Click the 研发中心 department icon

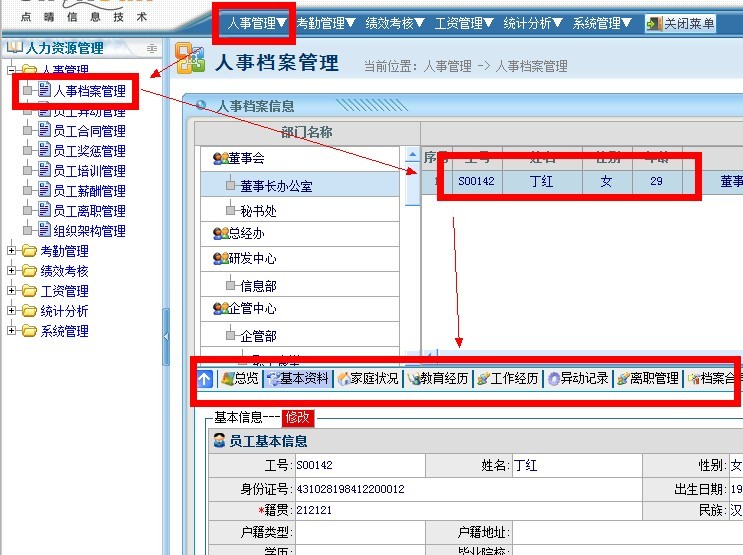[x=220, y=259]
